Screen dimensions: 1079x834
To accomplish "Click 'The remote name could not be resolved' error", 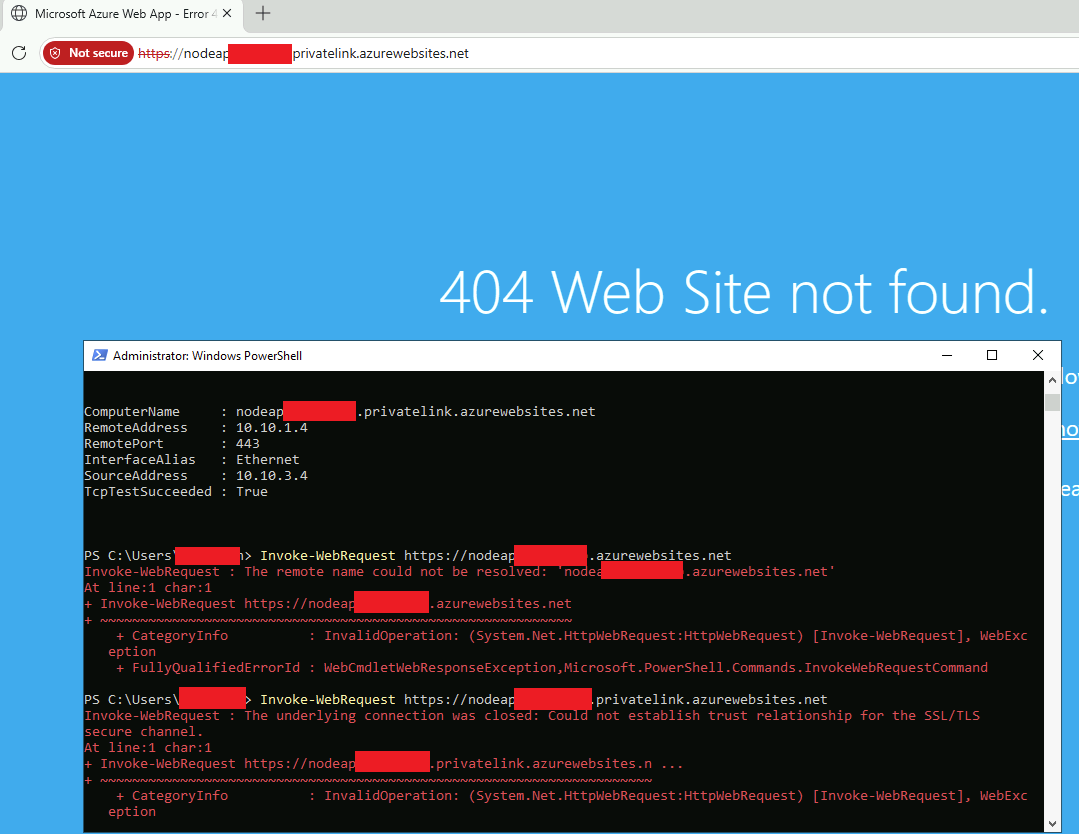I will pyautogui.click(x=459, y=572).
